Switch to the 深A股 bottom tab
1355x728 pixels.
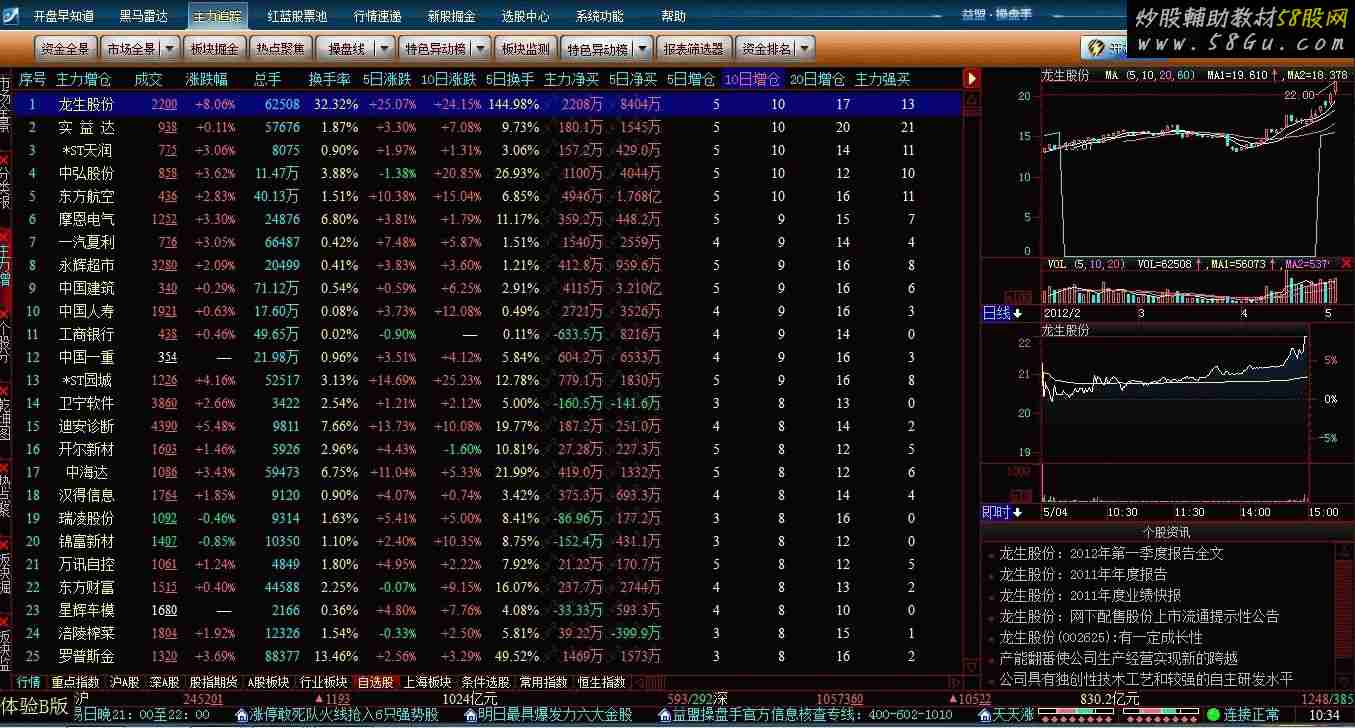point(164,682)
